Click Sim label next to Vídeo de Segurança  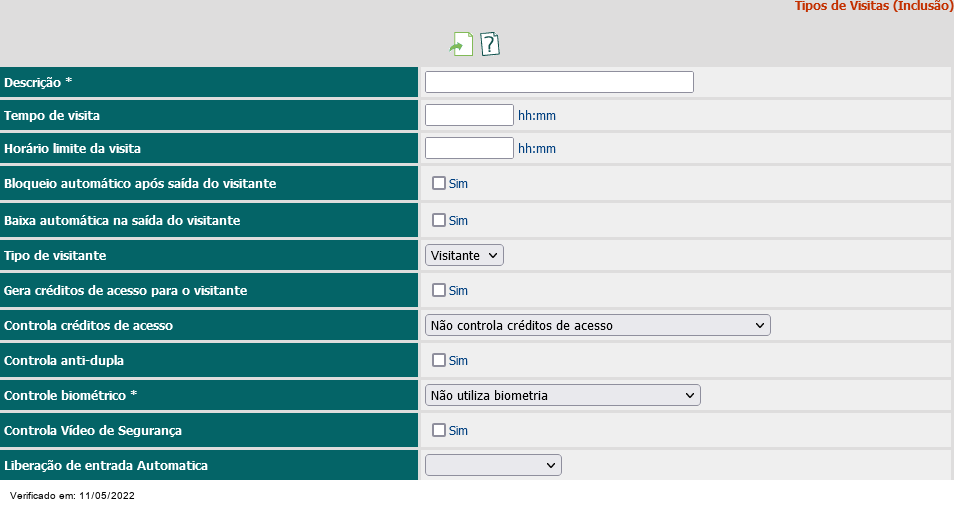[x=458, y=431]
